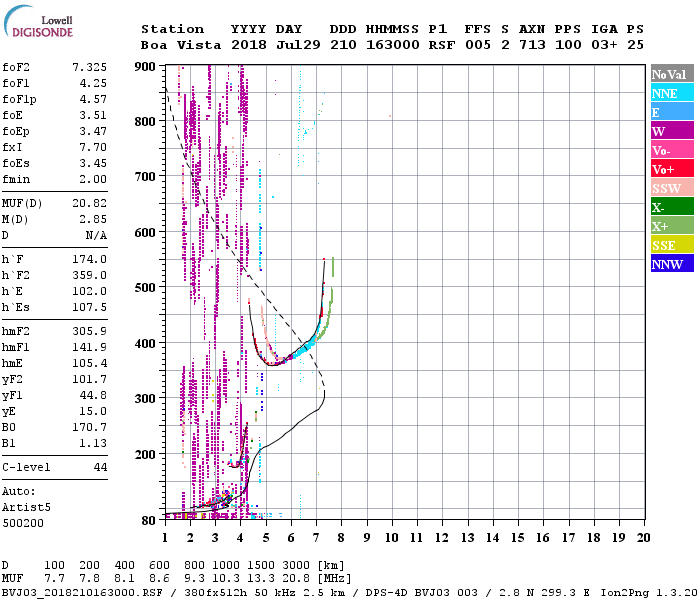This screenshot has width=700, height=600.
Task: Click the BVJ03_2018210163000.RSF file name
Action: tap(82, 593)
